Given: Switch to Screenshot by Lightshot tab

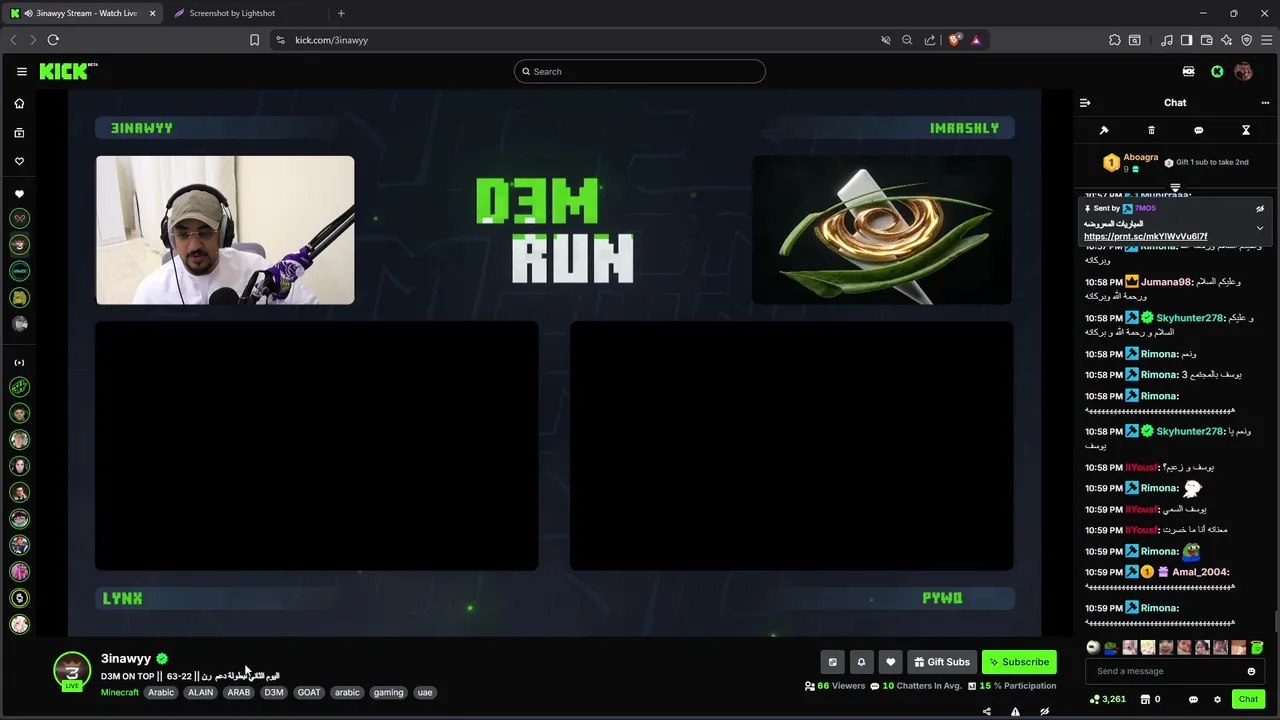Looking at the screenshot, I should point(232,13).
